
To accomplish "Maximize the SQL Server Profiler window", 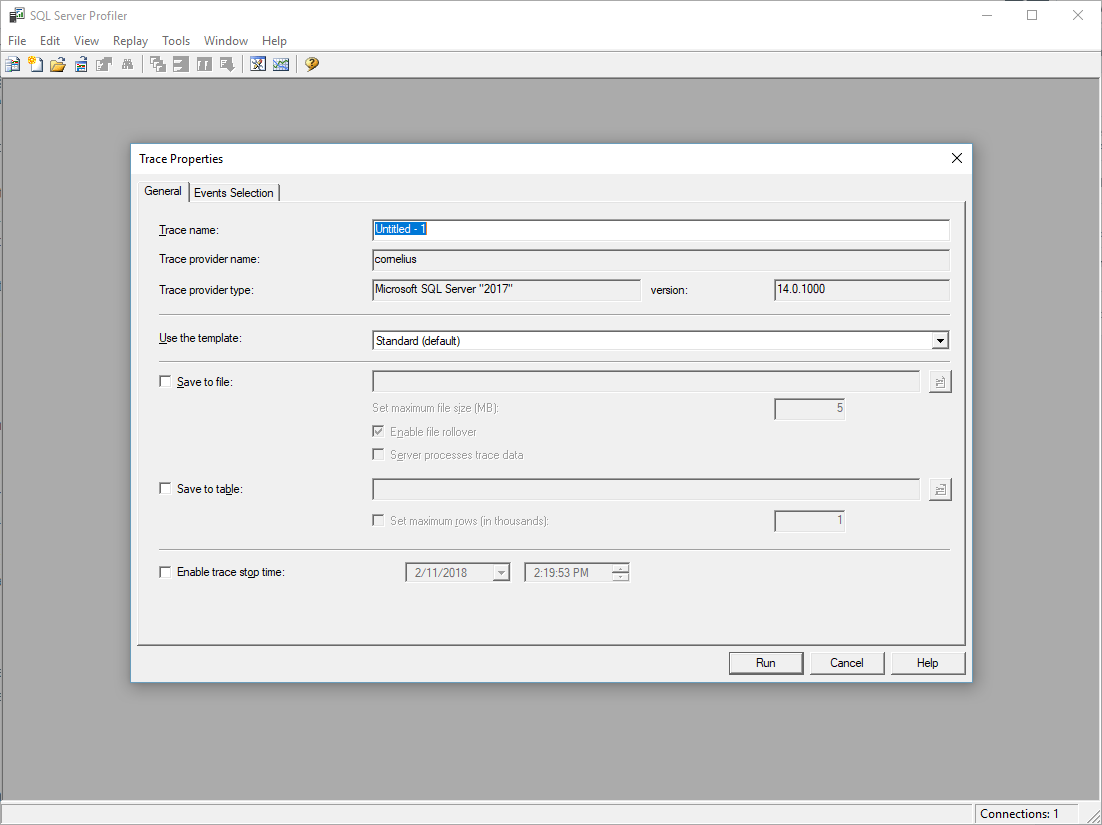I will coord(1032,15).
